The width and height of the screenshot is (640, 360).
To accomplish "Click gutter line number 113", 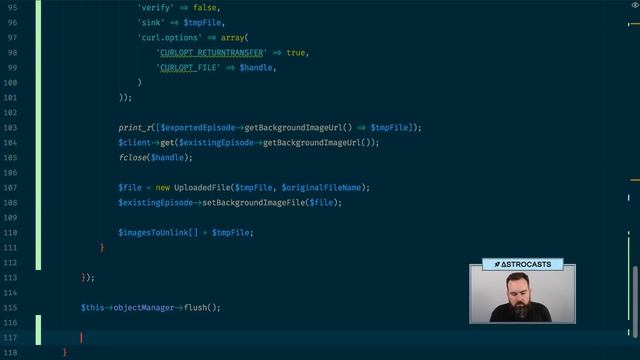I will pos(11,278).
